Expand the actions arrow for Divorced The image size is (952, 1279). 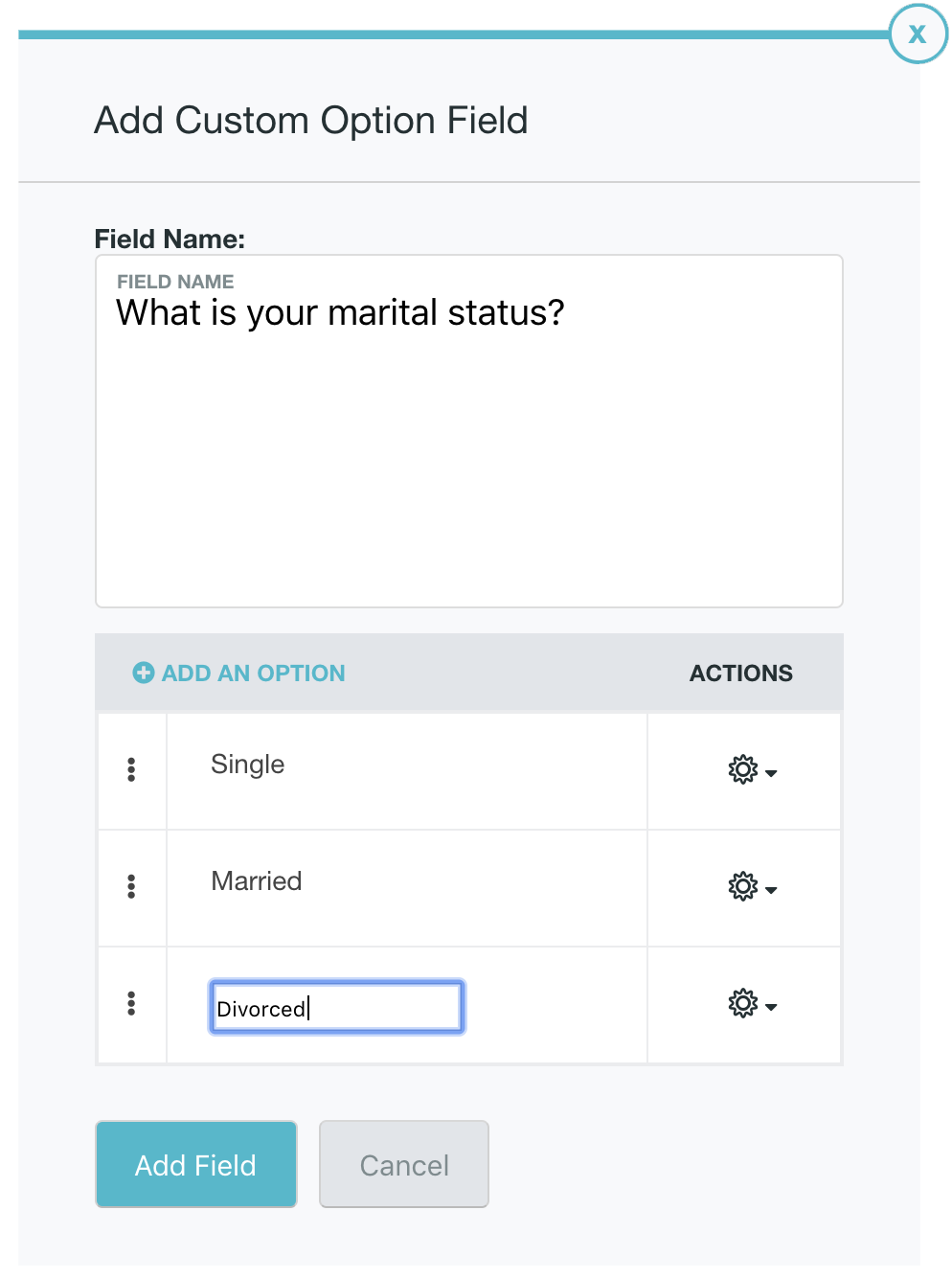coord(771,1007)
